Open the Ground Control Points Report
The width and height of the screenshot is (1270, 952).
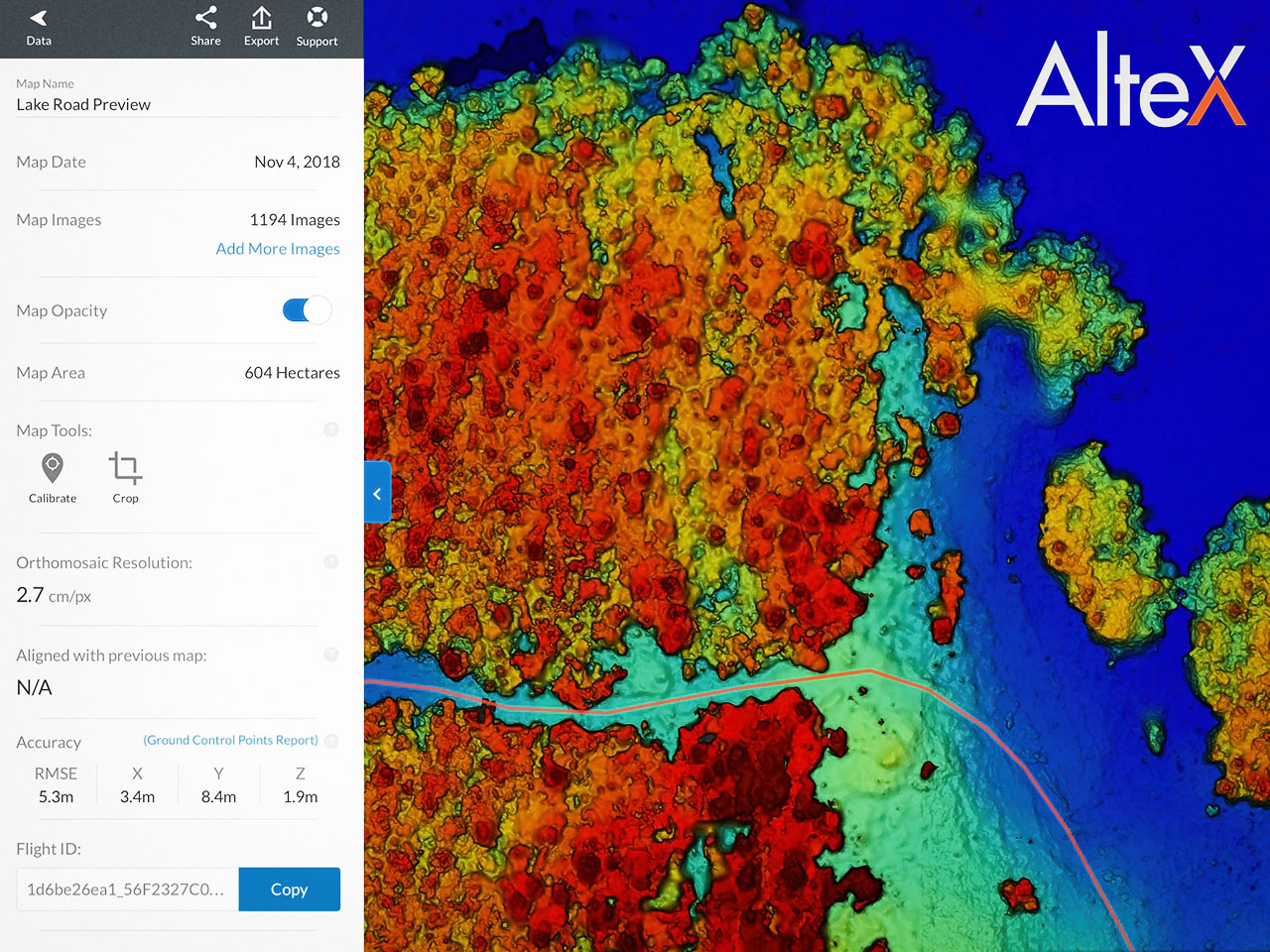[230, 741]
